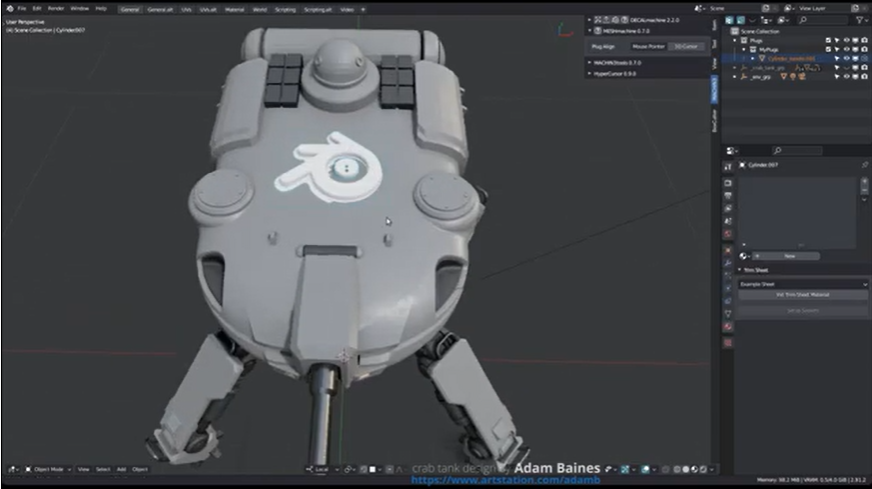The width and height of the screenshot is (872, 489).
Task: Open the Texture properties tab
Action: click(728, 343)
